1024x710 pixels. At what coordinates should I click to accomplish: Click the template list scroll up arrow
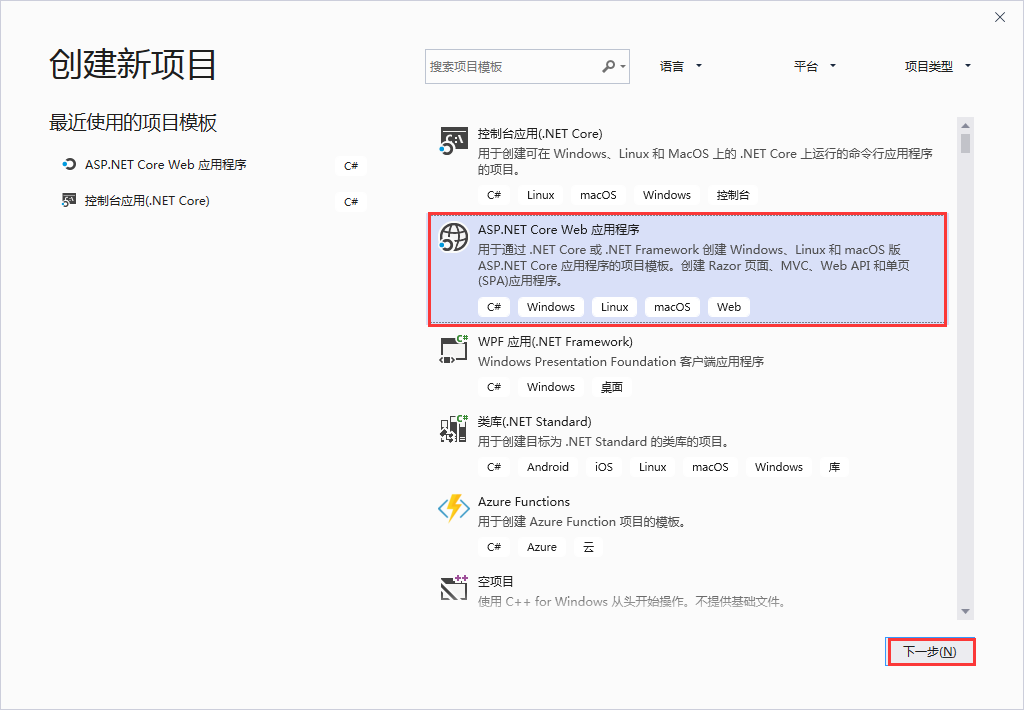pyautogui.click(x=965, y=125)
